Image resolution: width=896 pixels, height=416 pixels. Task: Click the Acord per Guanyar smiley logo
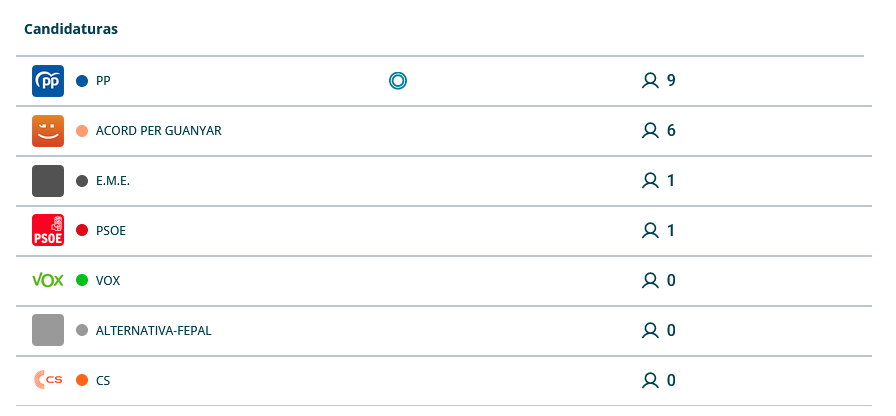48,131
